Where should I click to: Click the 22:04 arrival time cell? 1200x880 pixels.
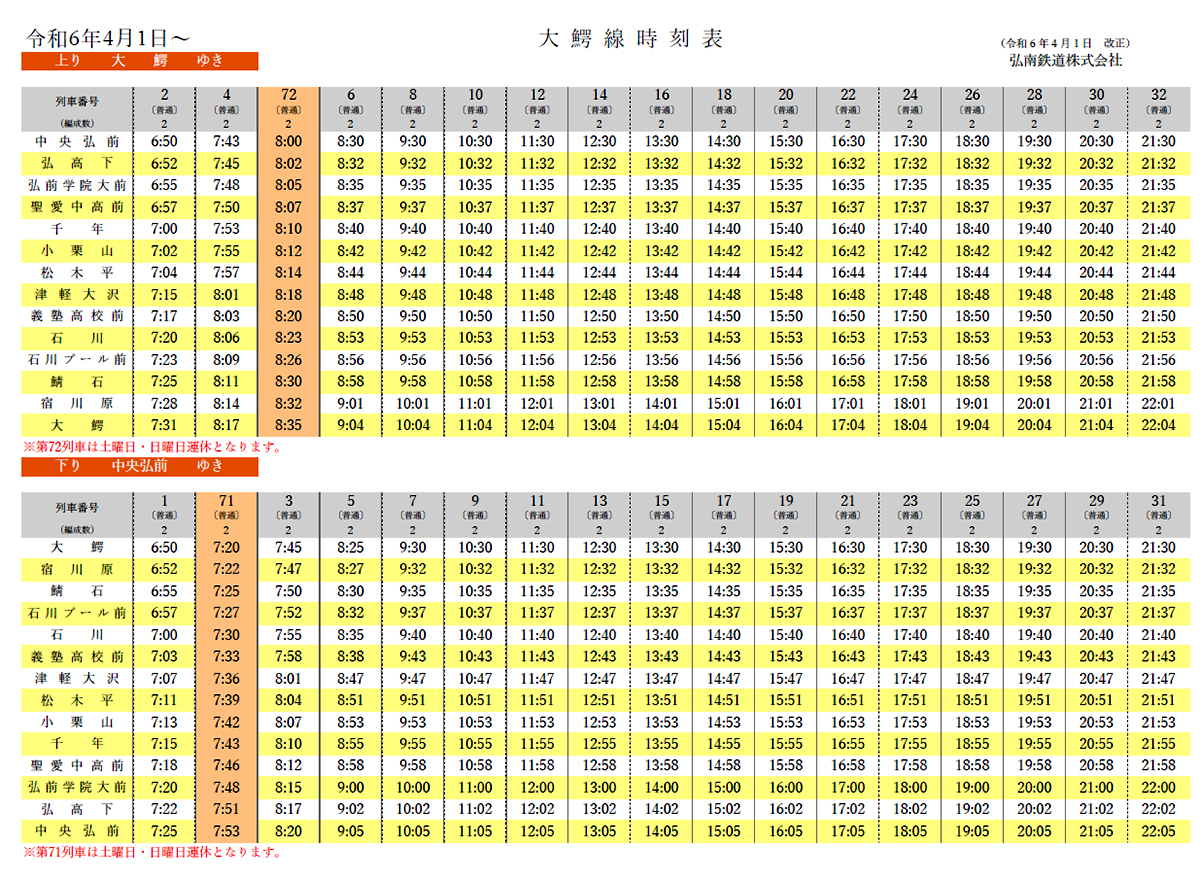[x=1158, y=425]
